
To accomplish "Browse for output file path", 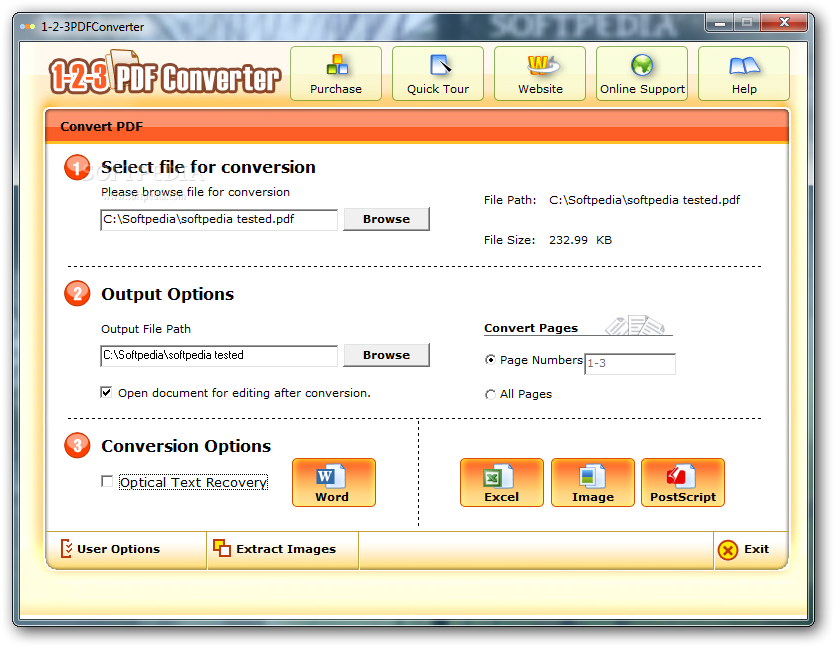I will point(386,355).
